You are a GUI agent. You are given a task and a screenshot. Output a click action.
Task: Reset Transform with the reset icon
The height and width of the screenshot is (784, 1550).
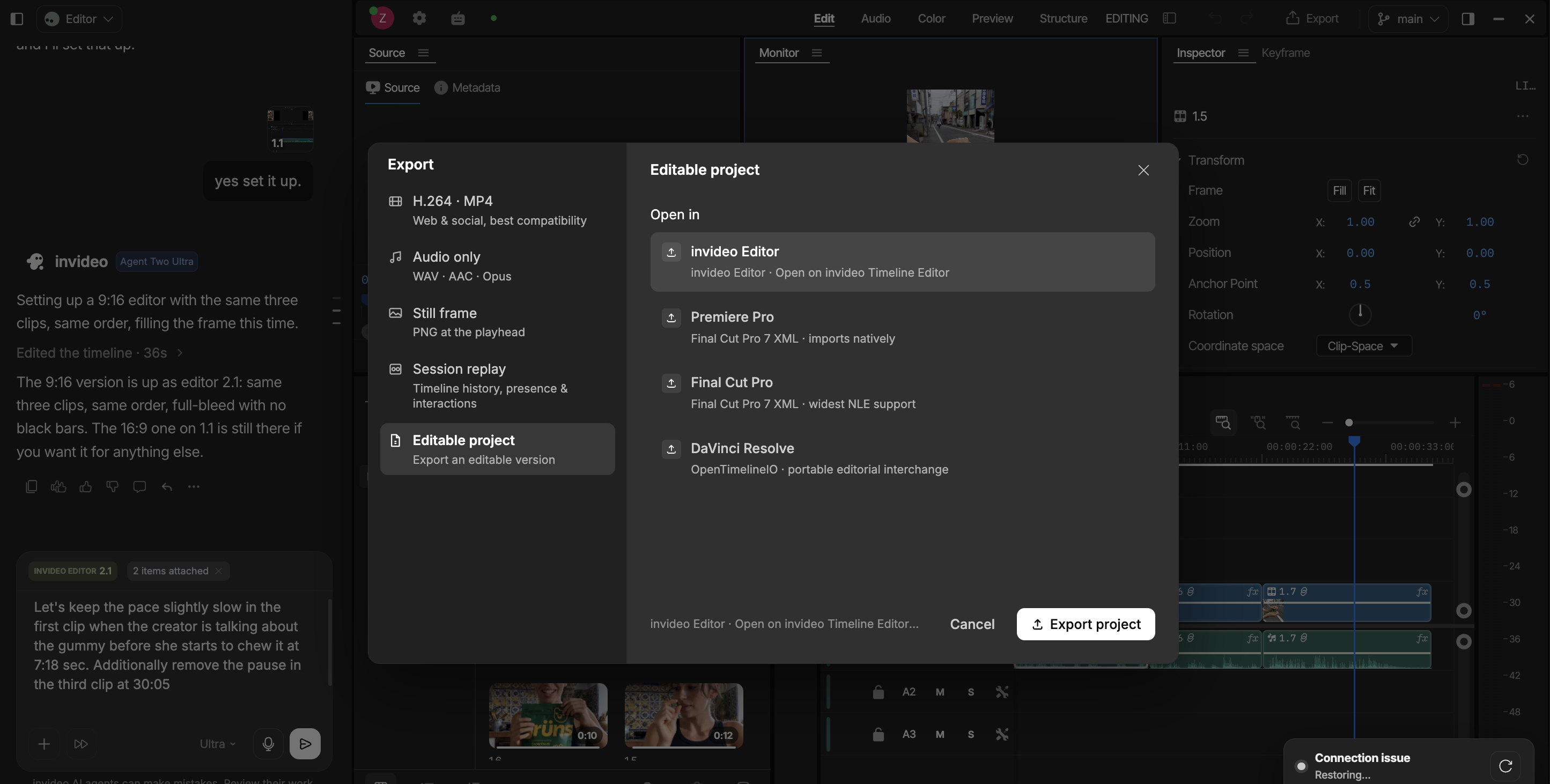tap(1522, 160)
